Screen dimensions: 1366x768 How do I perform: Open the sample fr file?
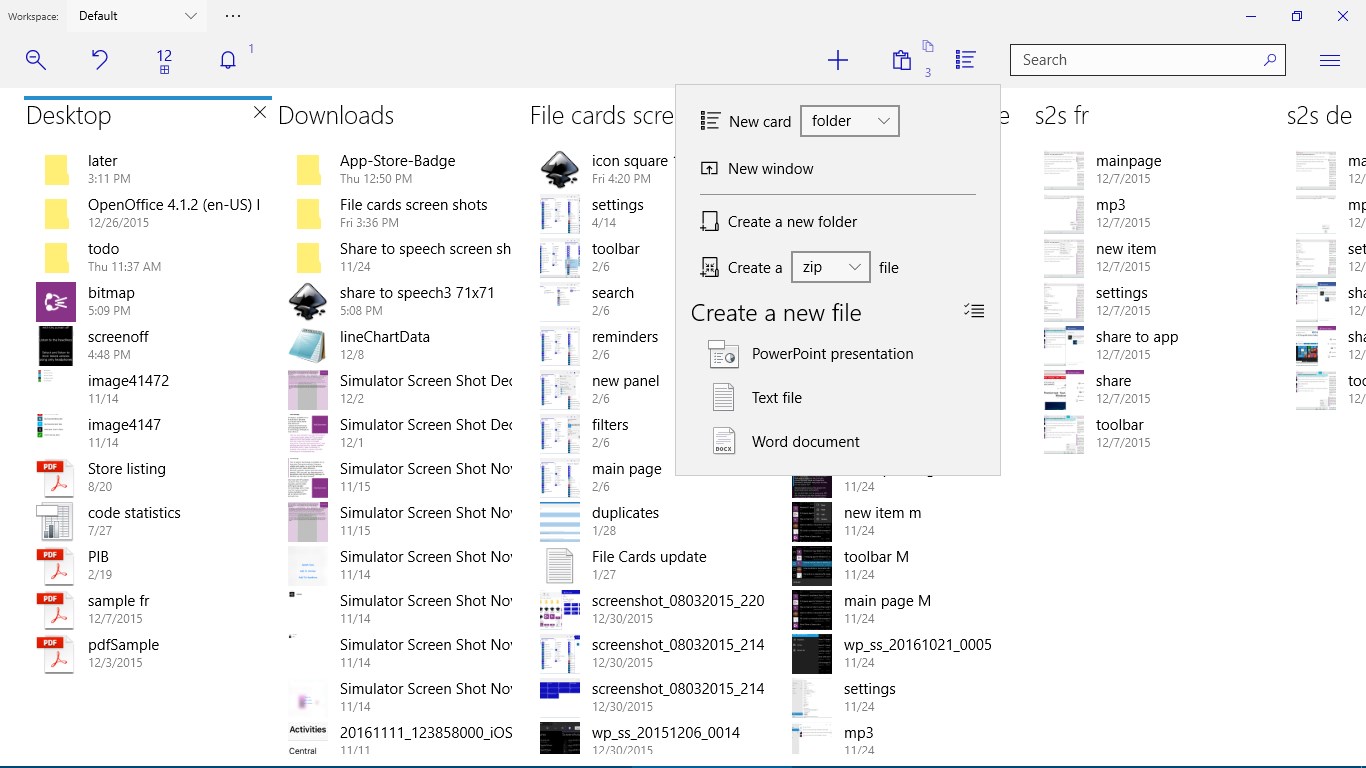click(118, 601)
